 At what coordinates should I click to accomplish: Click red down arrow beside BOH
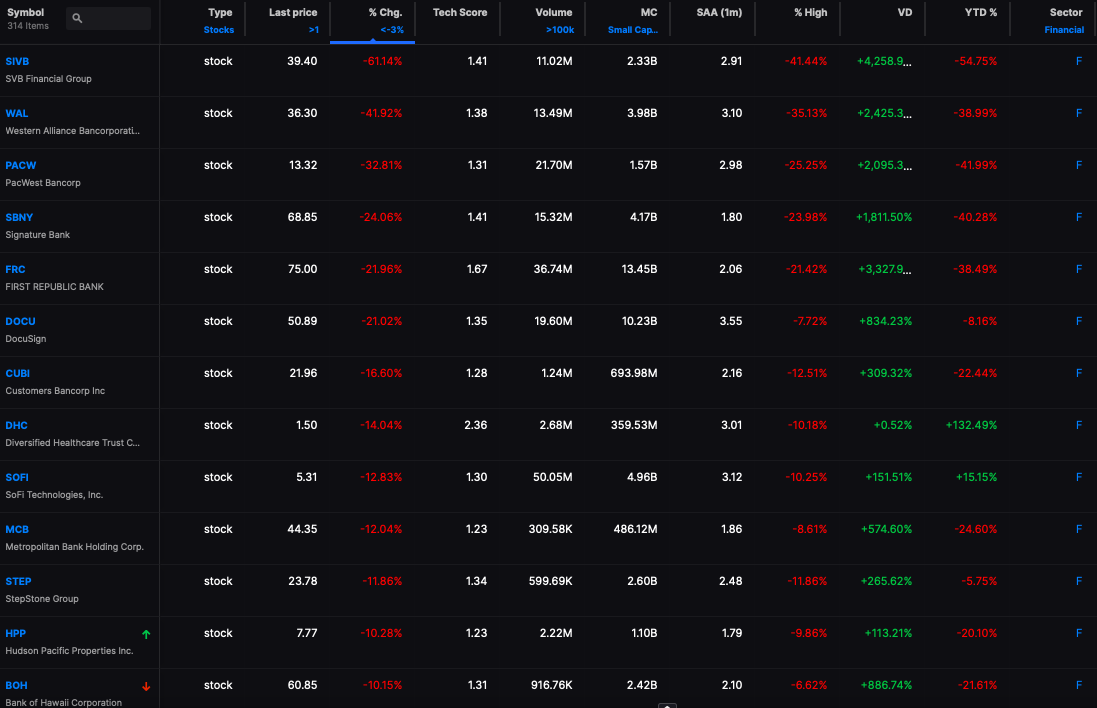click(146, 686)
